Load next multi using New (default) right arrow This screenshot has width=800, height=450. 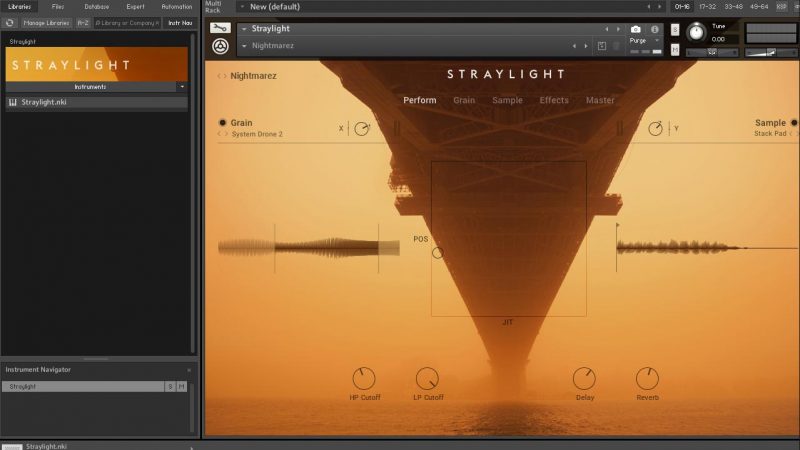pyautogui.click(x=660, y=7)
